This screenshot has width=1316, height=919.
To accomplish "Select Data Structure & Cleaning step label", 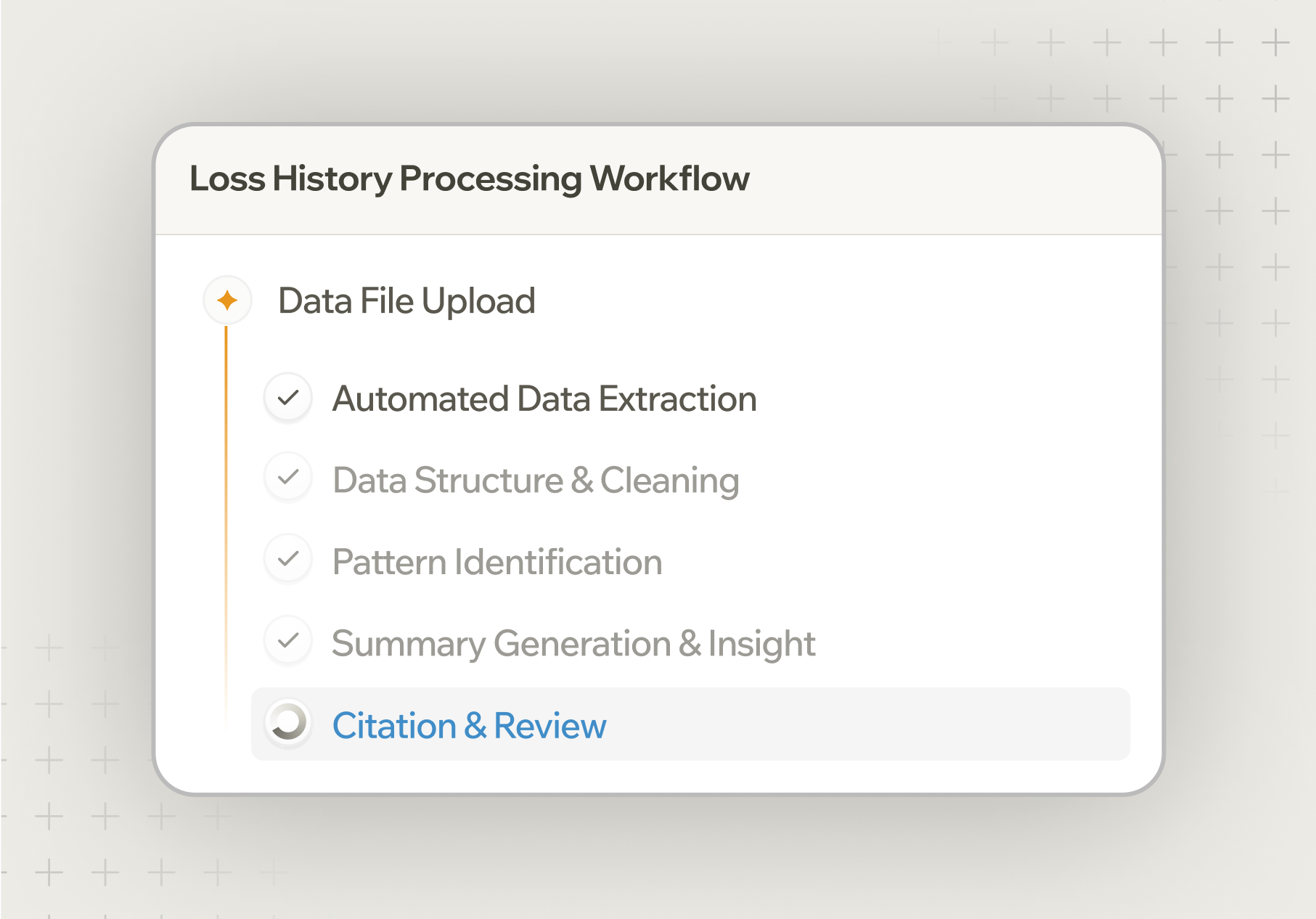I will tap(536, 480).
